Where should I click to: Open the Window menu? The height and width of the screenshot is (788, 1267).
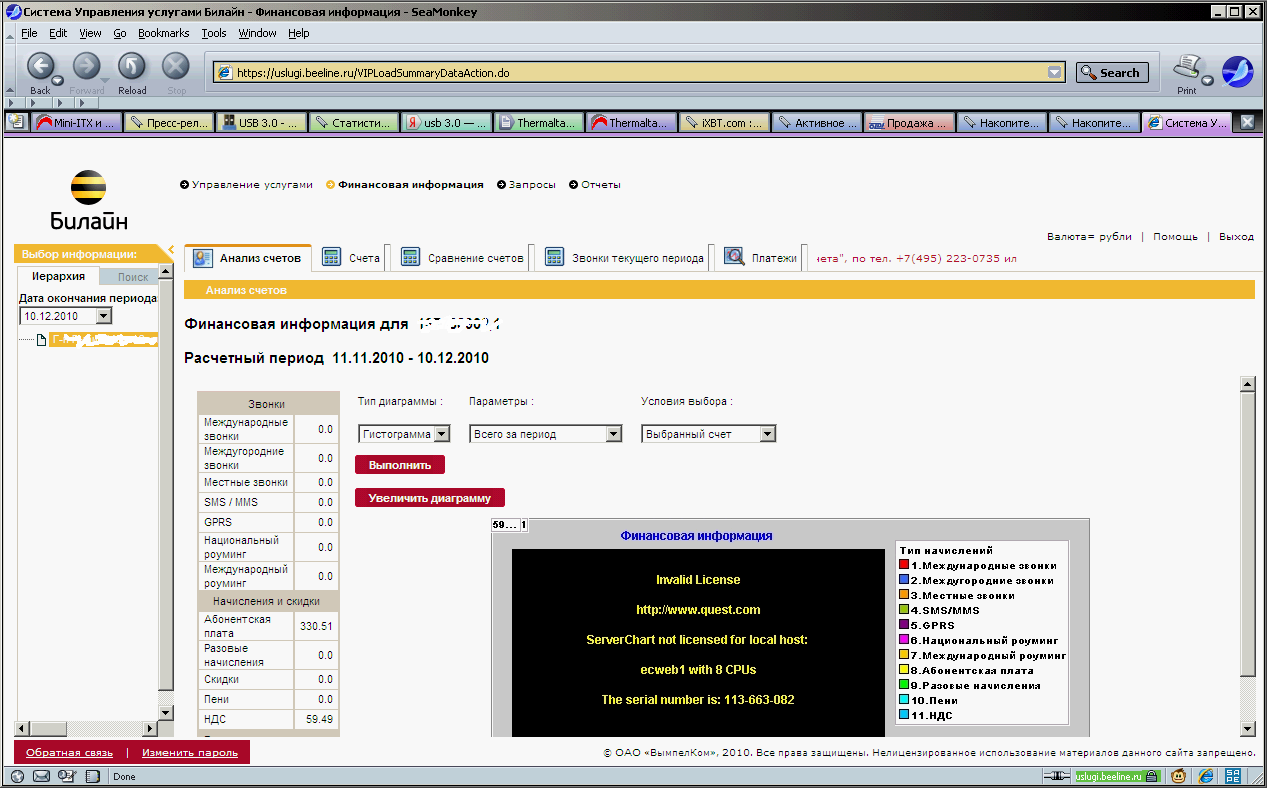point(257,33)
